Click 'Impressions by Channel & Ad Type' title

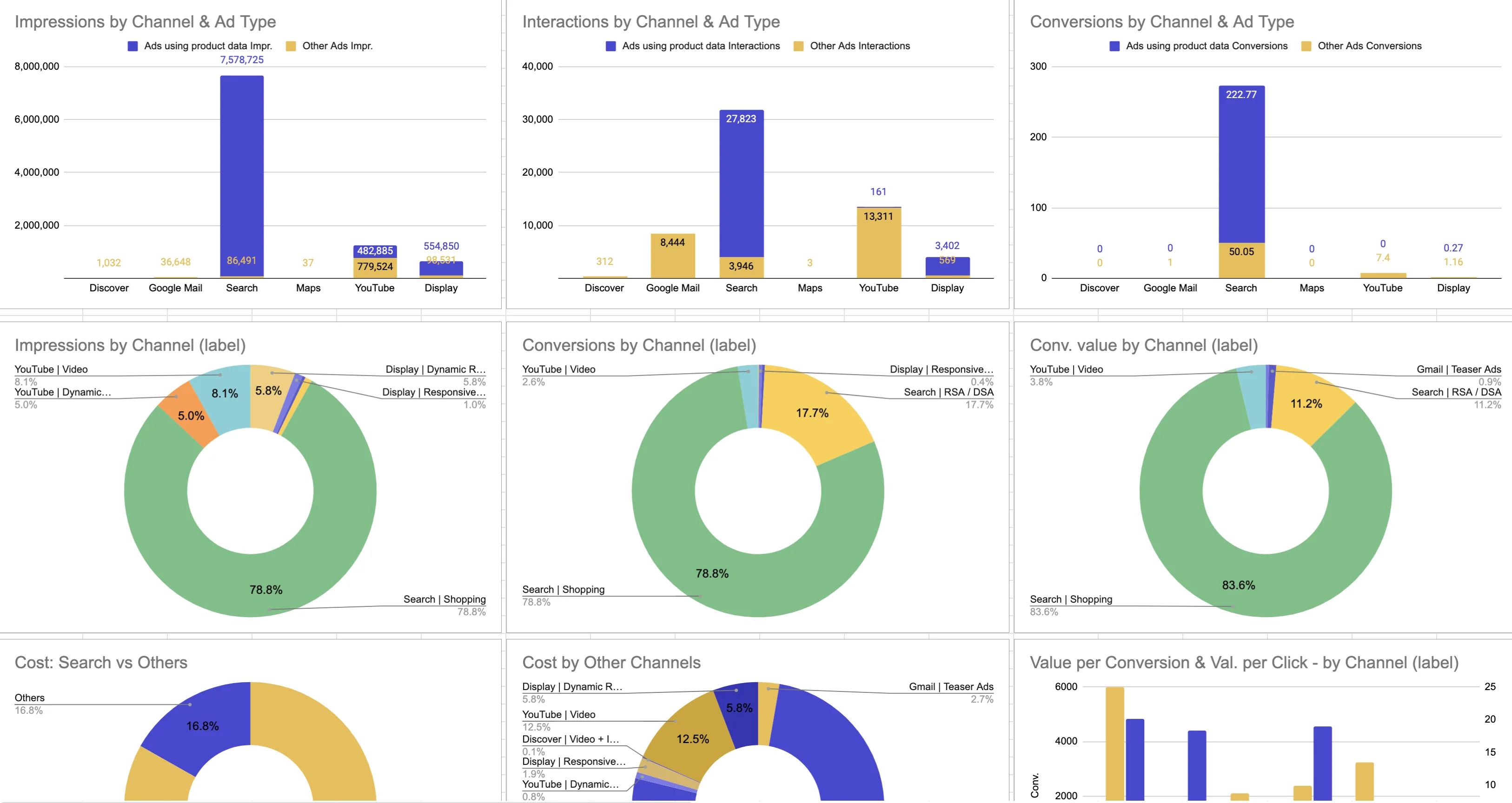pos(145,22)
